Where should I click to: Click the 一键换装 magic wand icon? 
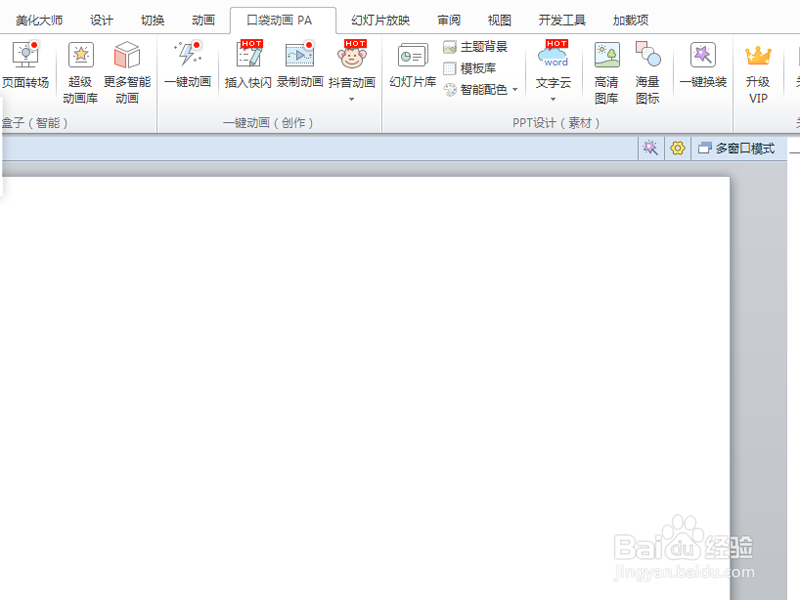[x=703, y=55]
